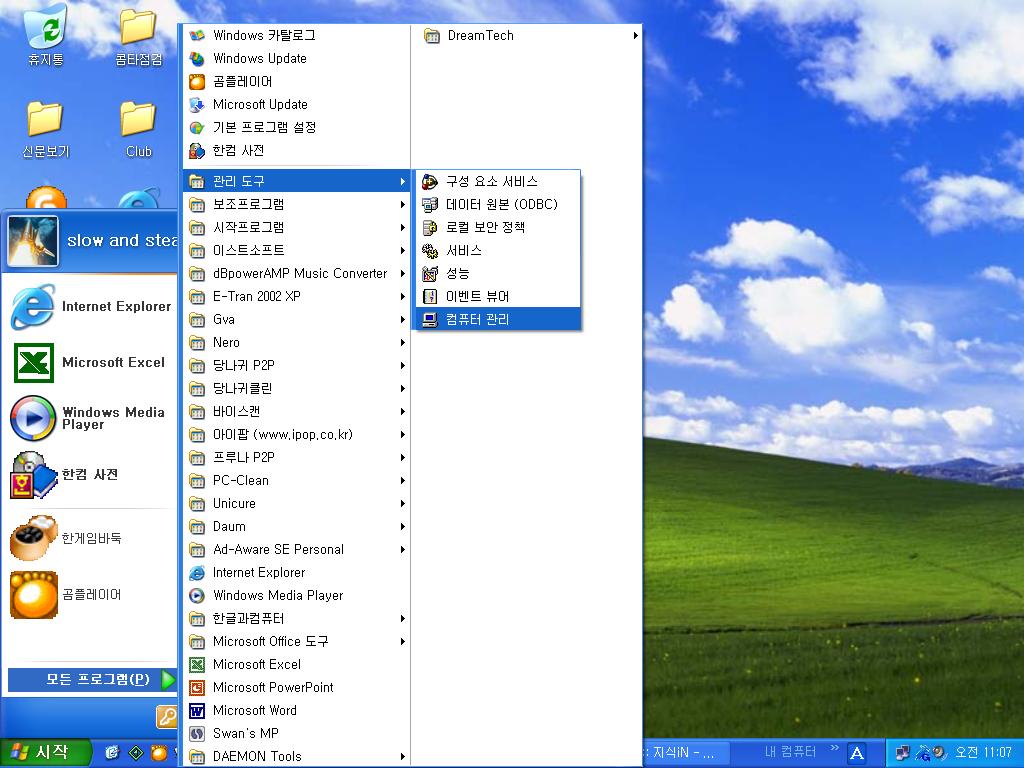
Task: Open 아이팝 (www.ipop.co.kr) program group
Action: pyautogui.click(x=297, y=434)
